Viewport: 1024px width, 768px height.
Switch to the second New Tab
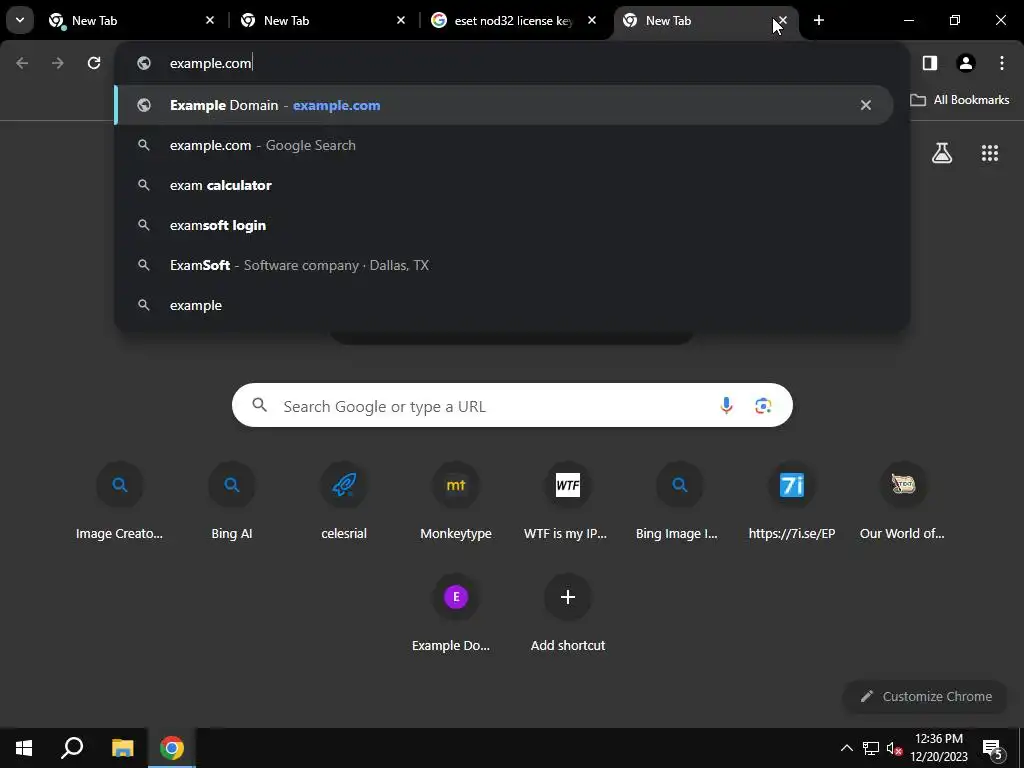323,21
